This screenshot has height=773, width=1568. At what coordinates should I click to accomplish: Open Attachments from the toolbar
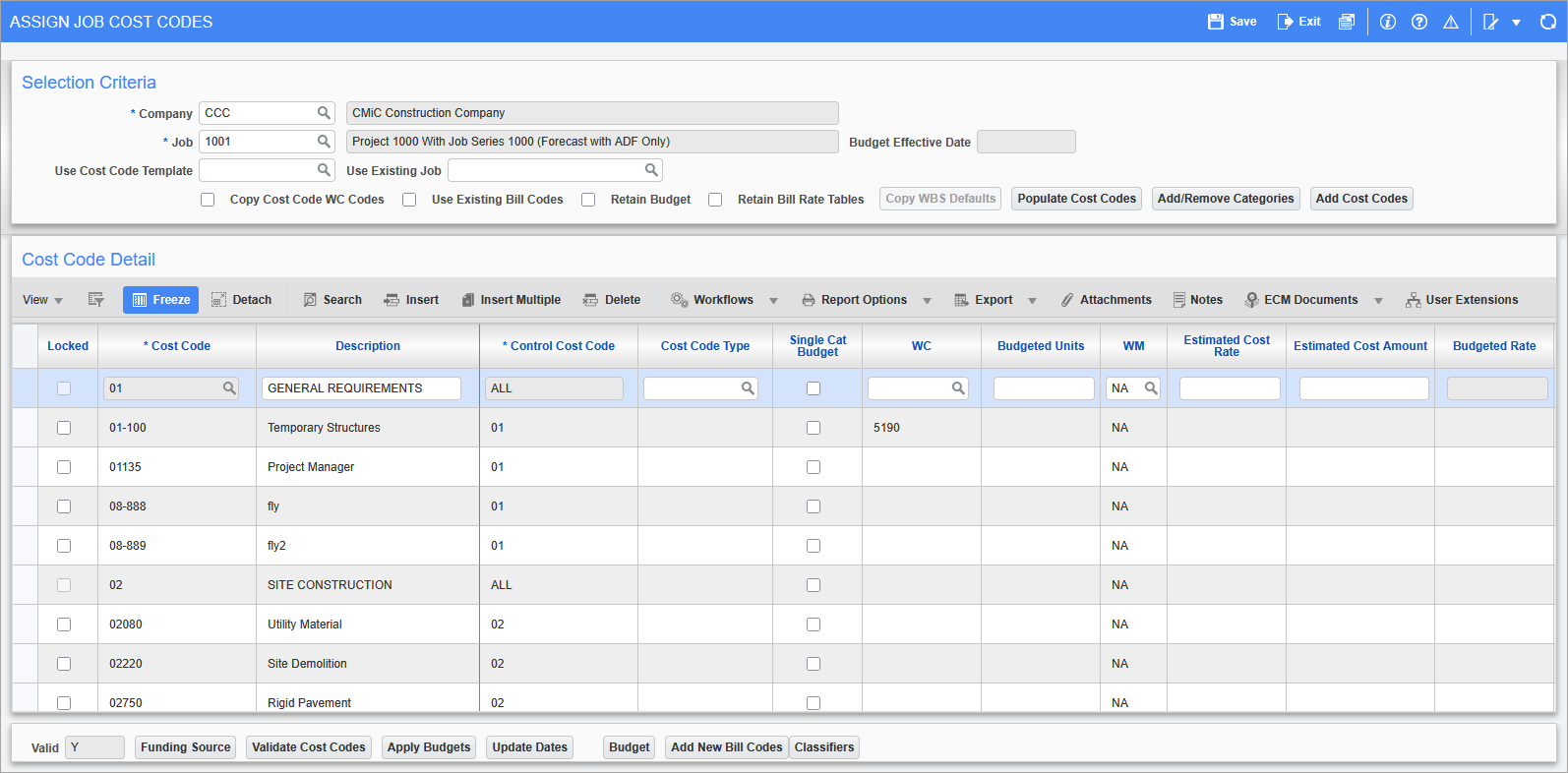click(x=1106, y=300)
